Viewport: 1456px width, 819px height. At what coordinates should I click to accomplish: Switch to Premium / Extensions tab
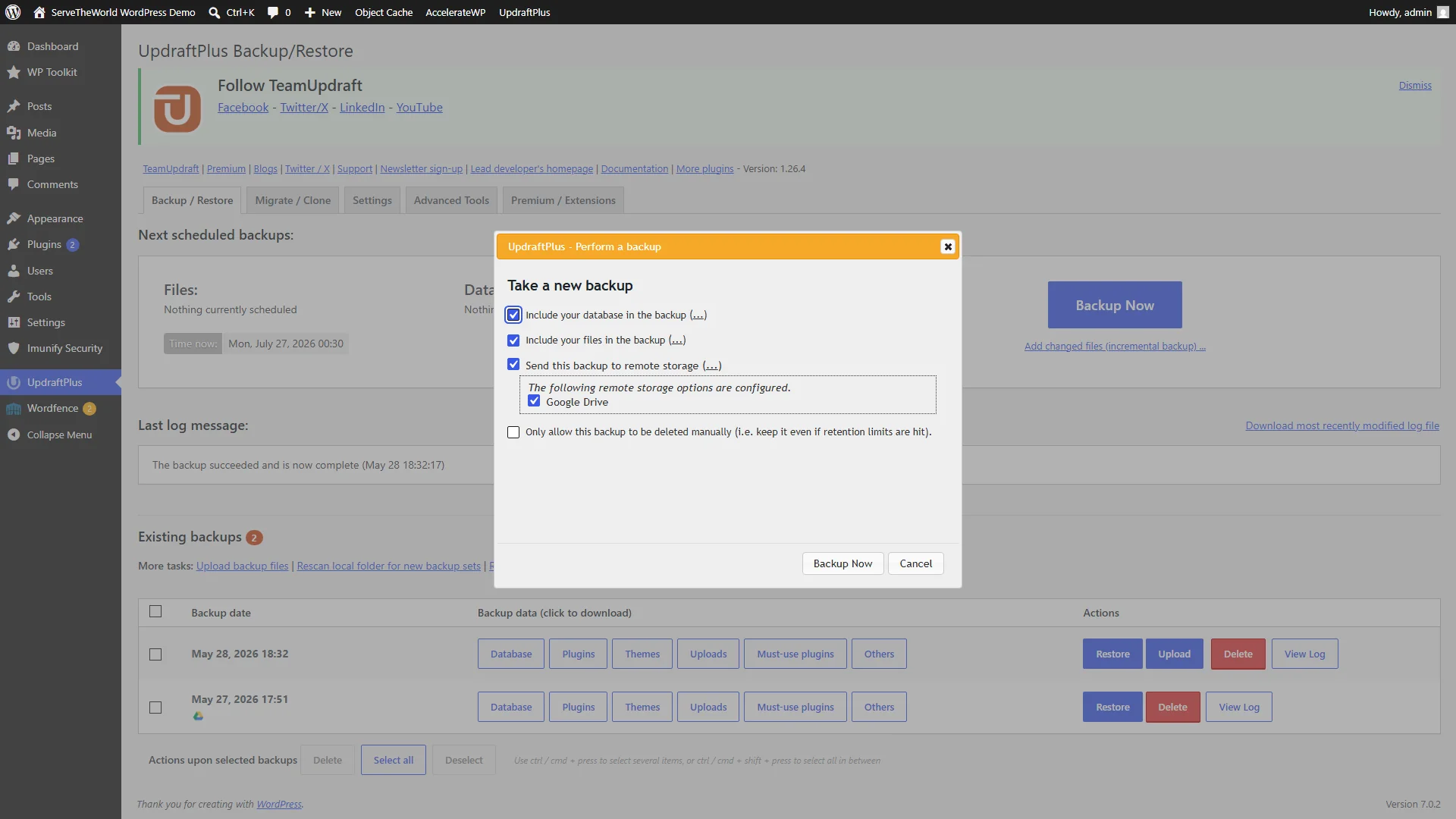563,200
